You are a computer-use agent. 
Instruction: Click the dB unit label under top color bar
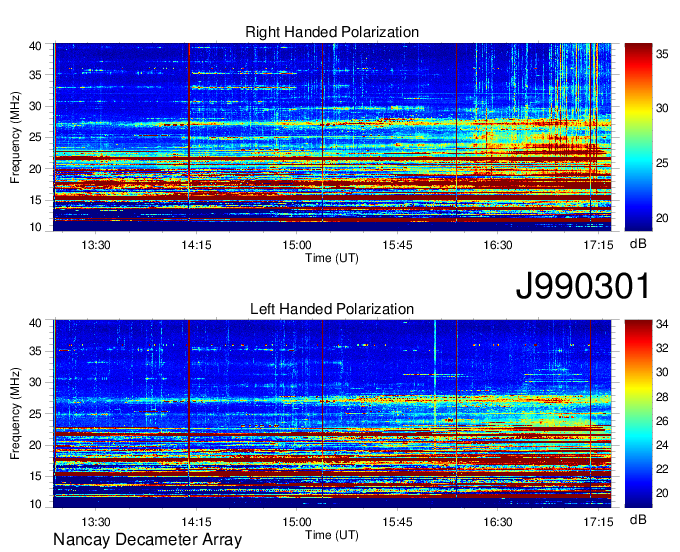pyautogui.click(x=638, y=244)
